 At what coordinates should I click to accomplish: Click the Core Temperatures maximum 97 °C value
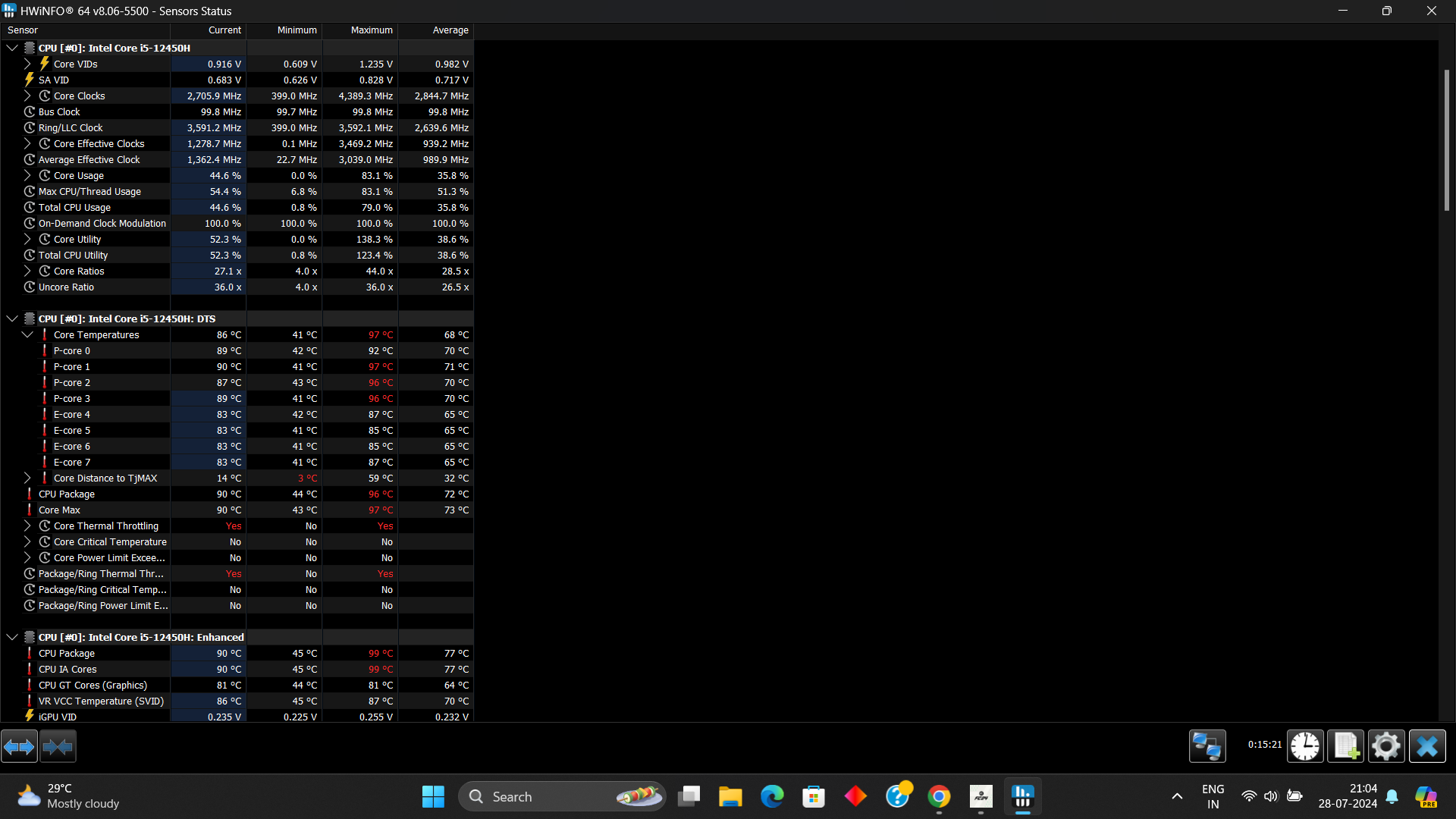pos(381,334)
